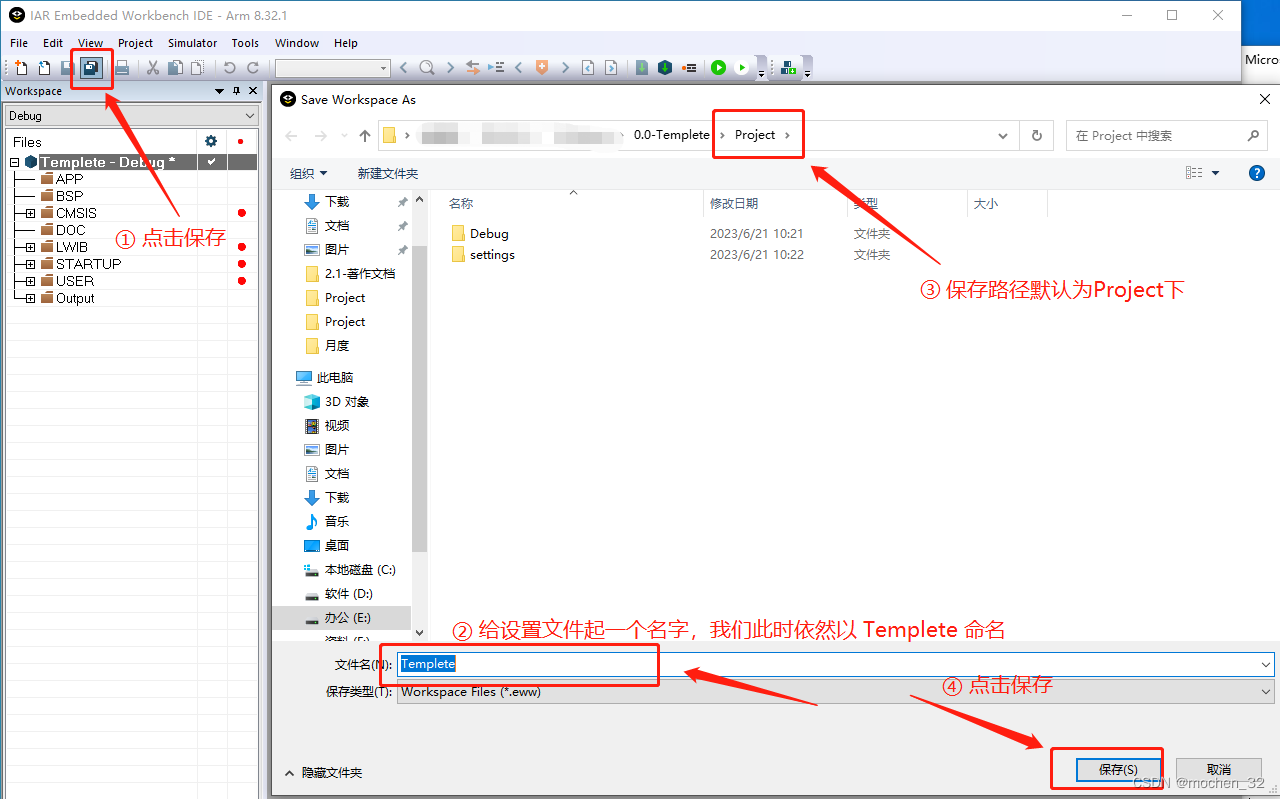Toggle the Workspace panel pin

[236, 91]
